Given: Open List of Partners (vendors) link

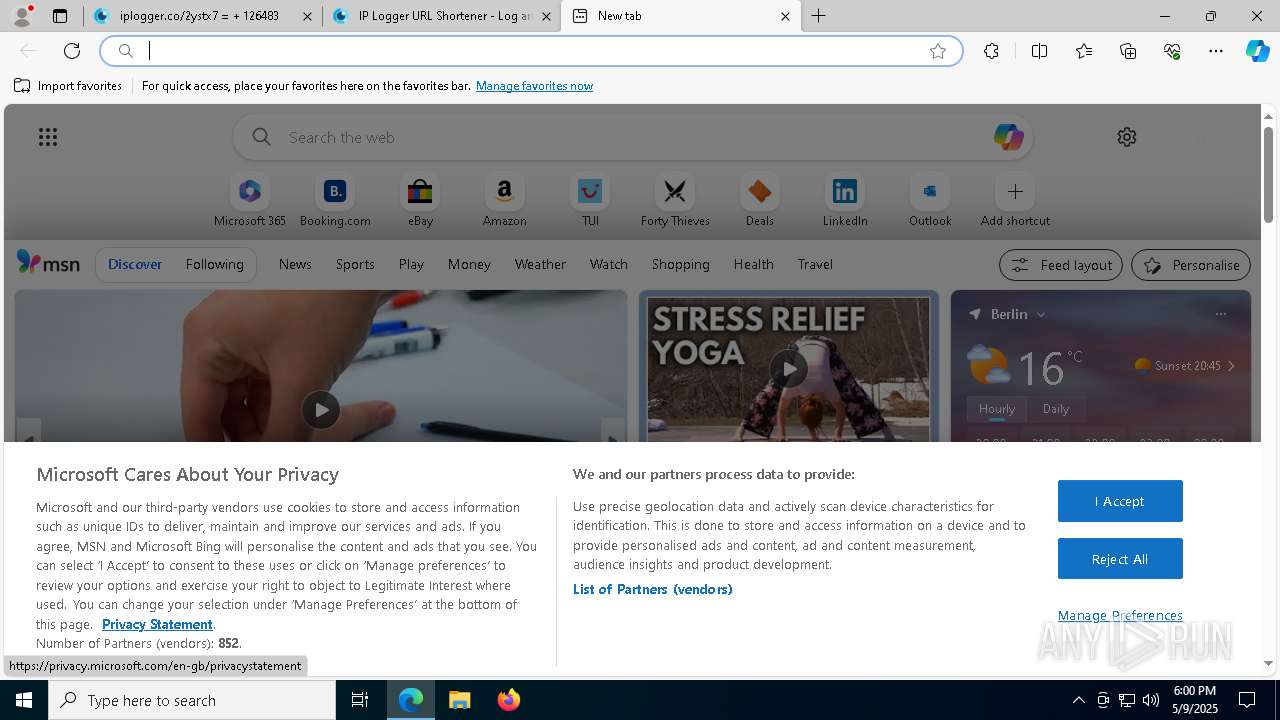Looking at the screenshot, I should [653, 589].
